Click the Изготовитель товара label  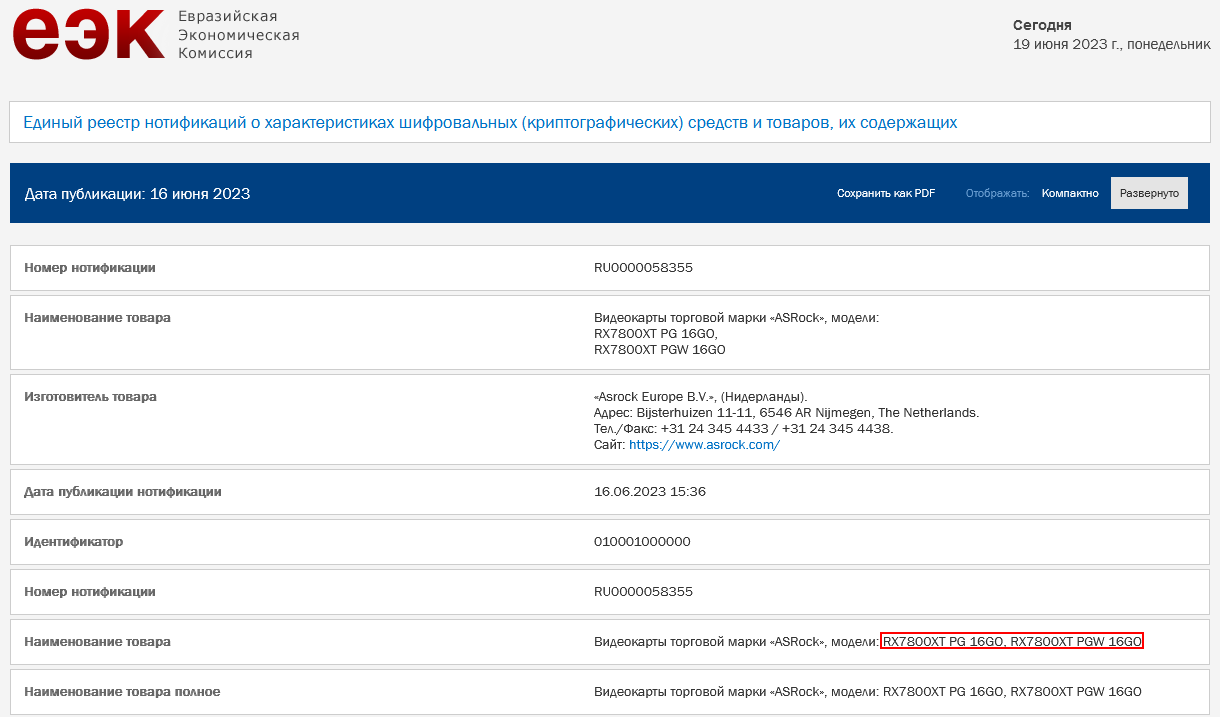pos(90,397)
